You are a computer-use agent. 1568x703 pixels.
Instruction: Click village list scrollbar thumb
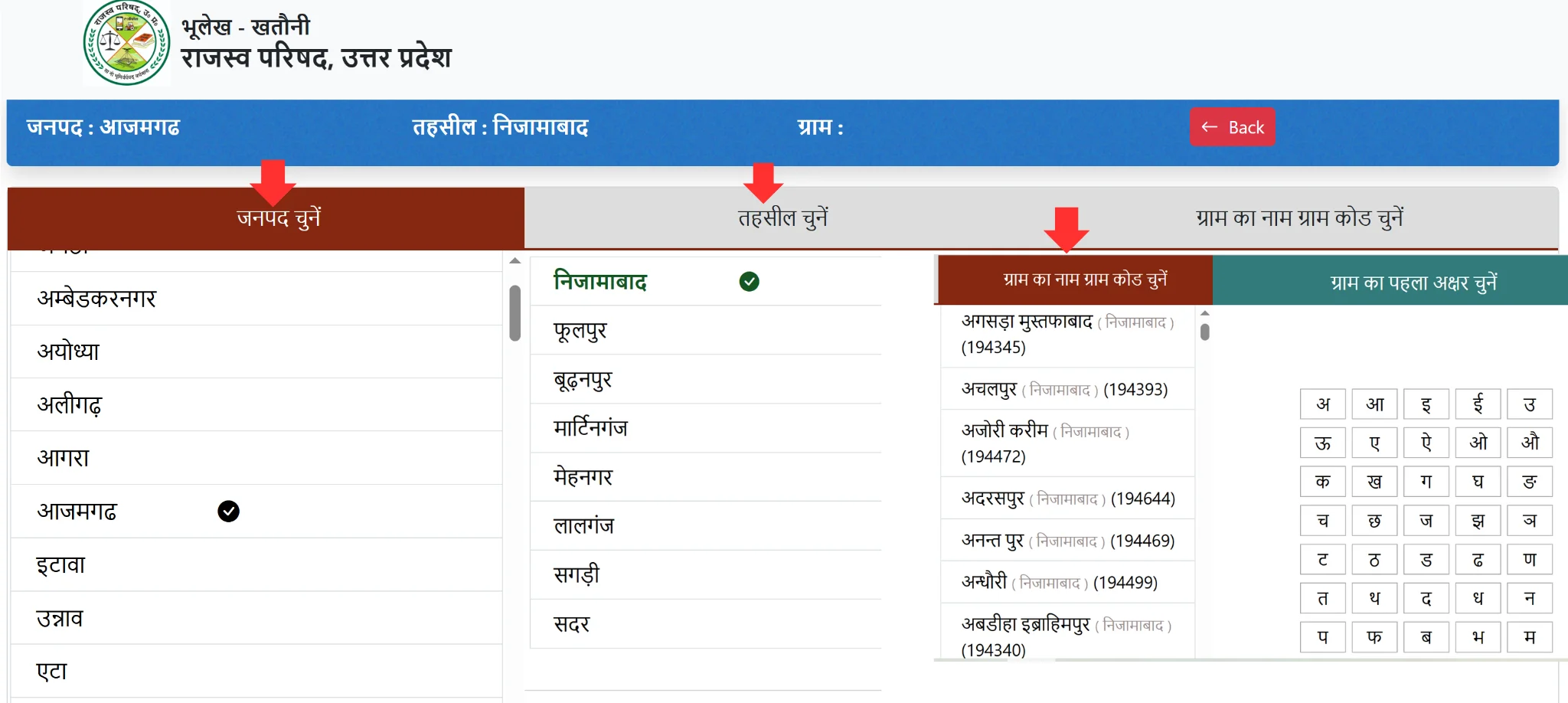point(1205,332)
